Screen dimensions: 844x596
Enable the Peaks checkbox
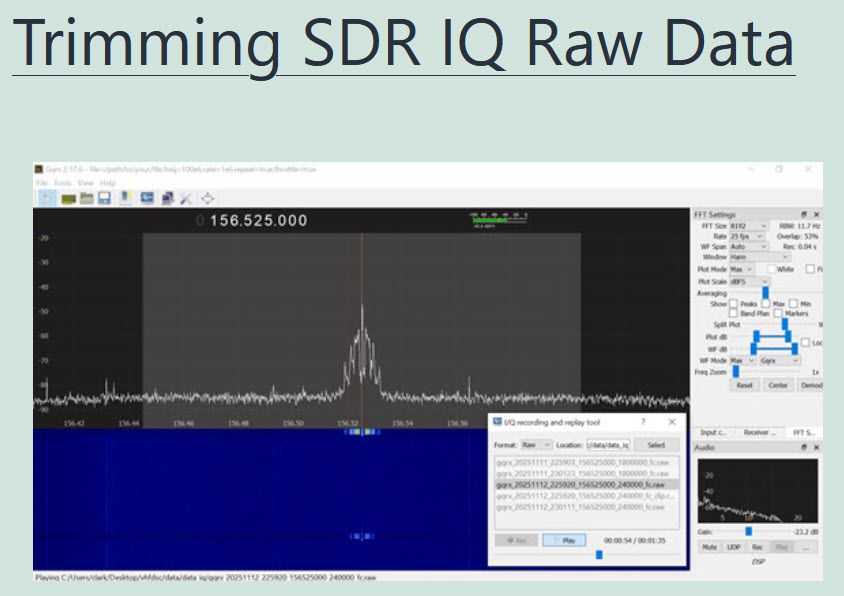734,304
